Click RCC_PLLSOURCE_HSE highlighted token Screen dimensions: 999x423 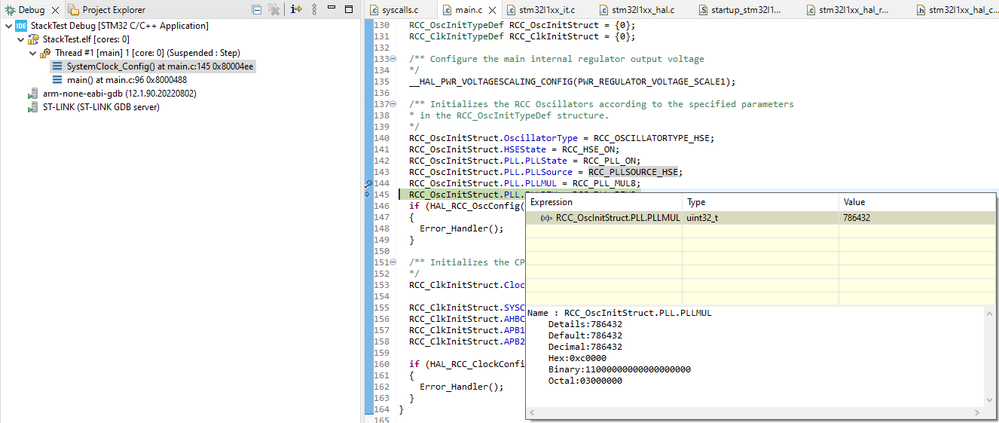click(634, 172)
